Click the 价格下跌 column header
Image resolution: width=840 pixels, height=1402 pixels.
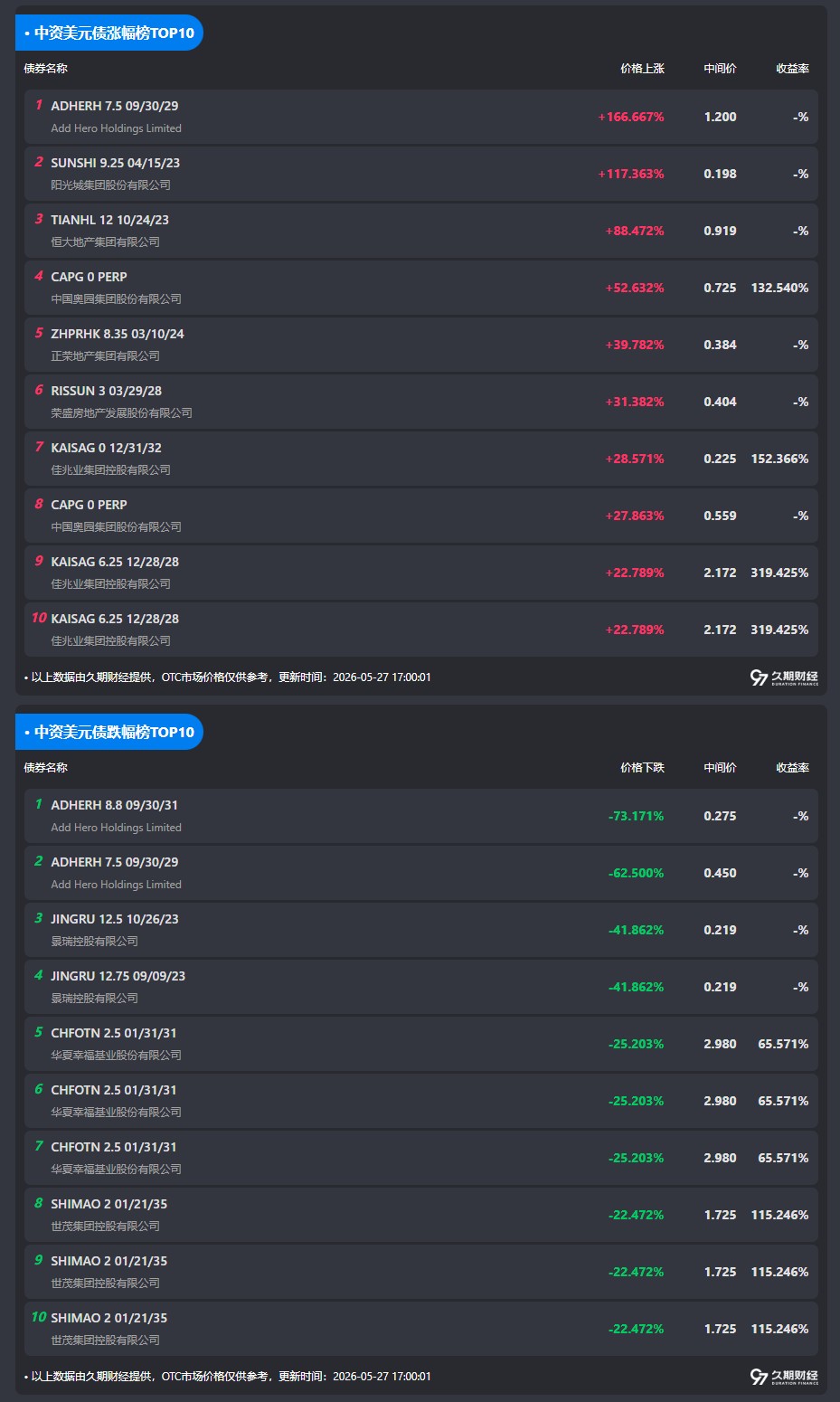(642, 768)
